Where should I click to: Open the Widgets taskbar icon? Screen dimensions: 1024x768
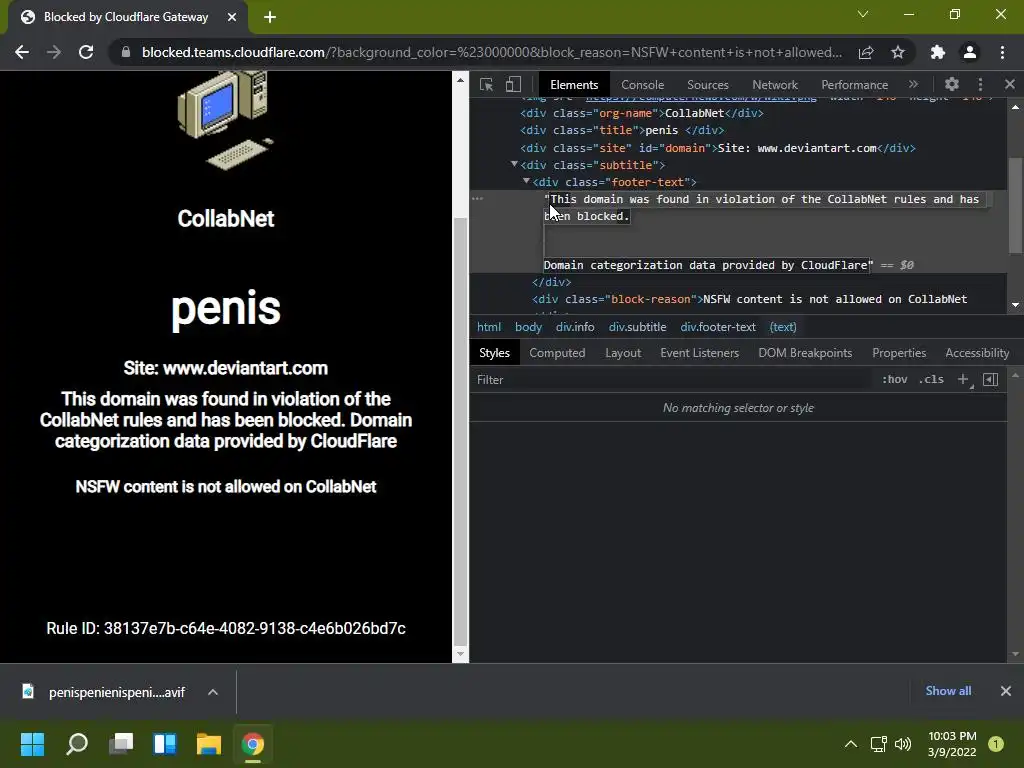(x=165, y=744)
